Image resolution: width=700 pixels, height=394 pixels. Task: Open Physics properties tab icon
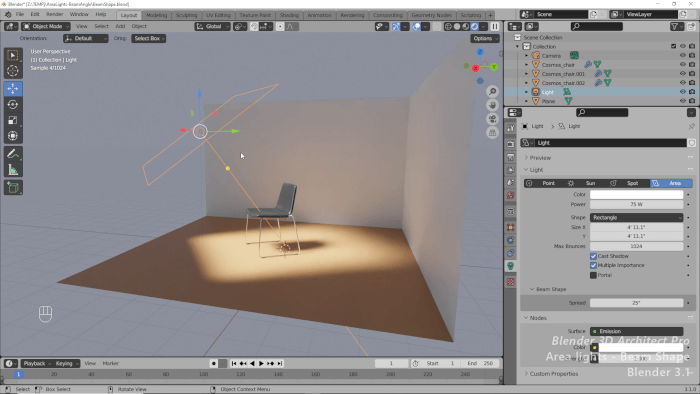click(x=511, y=240)
